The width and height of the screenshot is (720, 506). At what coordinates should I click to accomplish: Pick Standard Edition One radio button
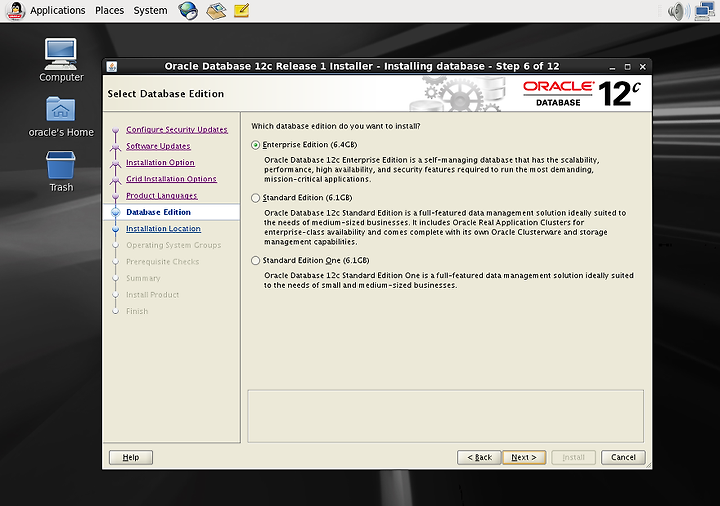[255, 260]
